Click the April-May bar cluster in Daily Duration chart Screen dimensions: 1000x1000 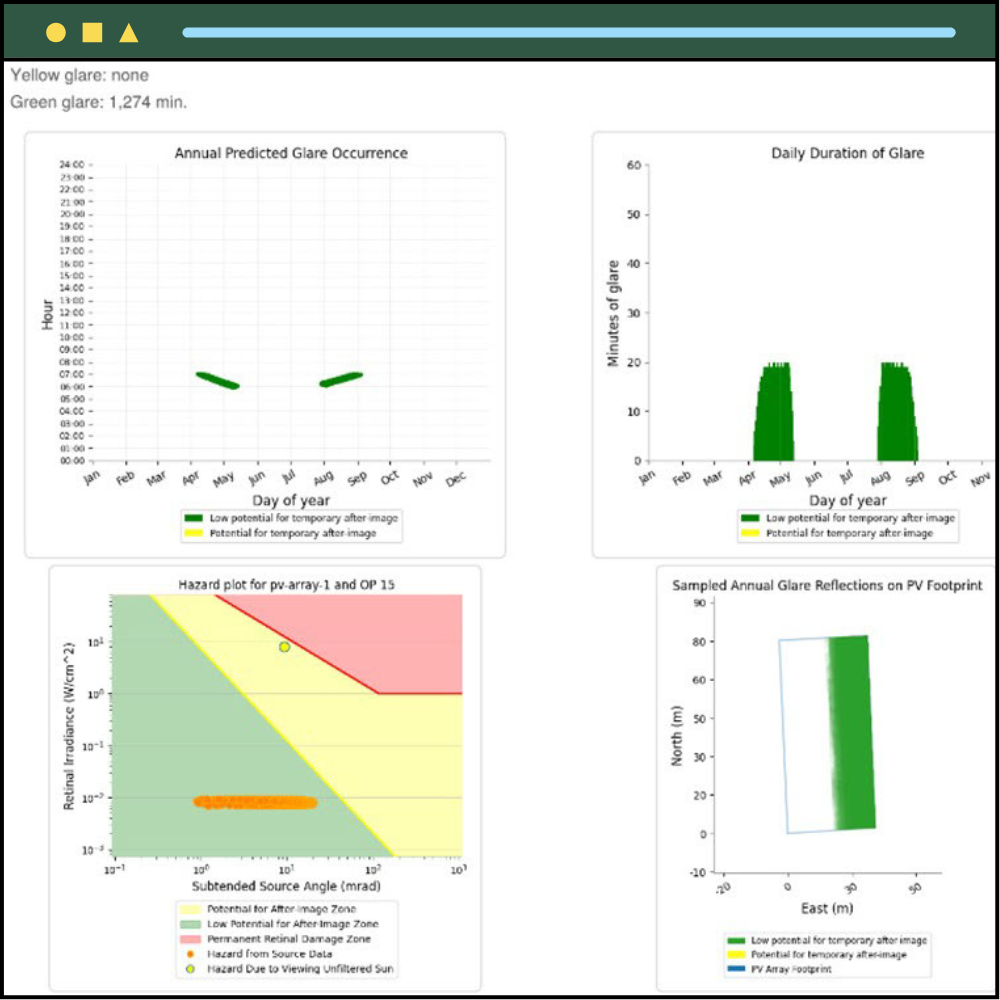point(773,415)
